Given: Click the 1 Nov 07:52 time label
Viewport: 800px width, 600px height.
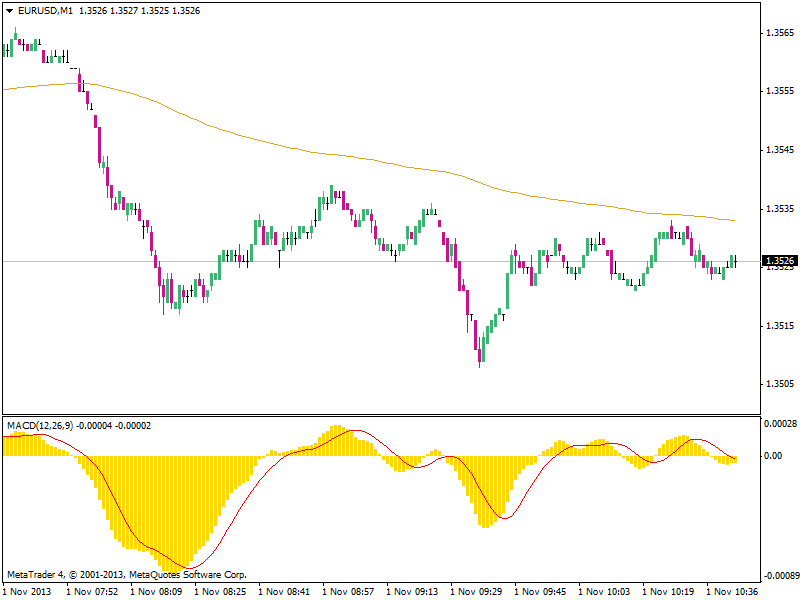Looking at the screenshot, I should [92, 591].
